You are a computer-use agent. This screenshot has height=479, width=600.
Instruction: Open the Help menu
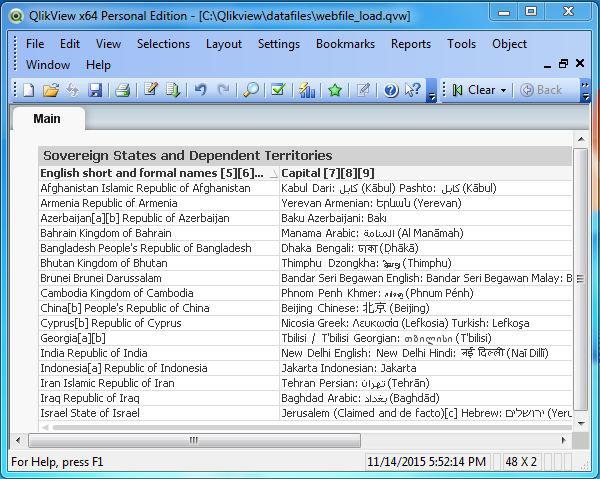[x=98, y=65]
